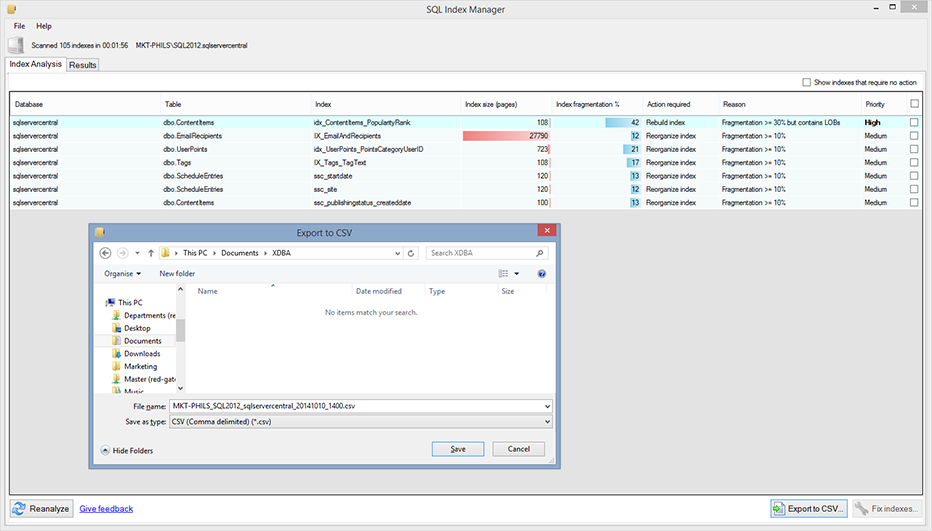Select Master (red-gate) folder in tree
Screen dimensions: 932x531
click(x=143, y=379)
